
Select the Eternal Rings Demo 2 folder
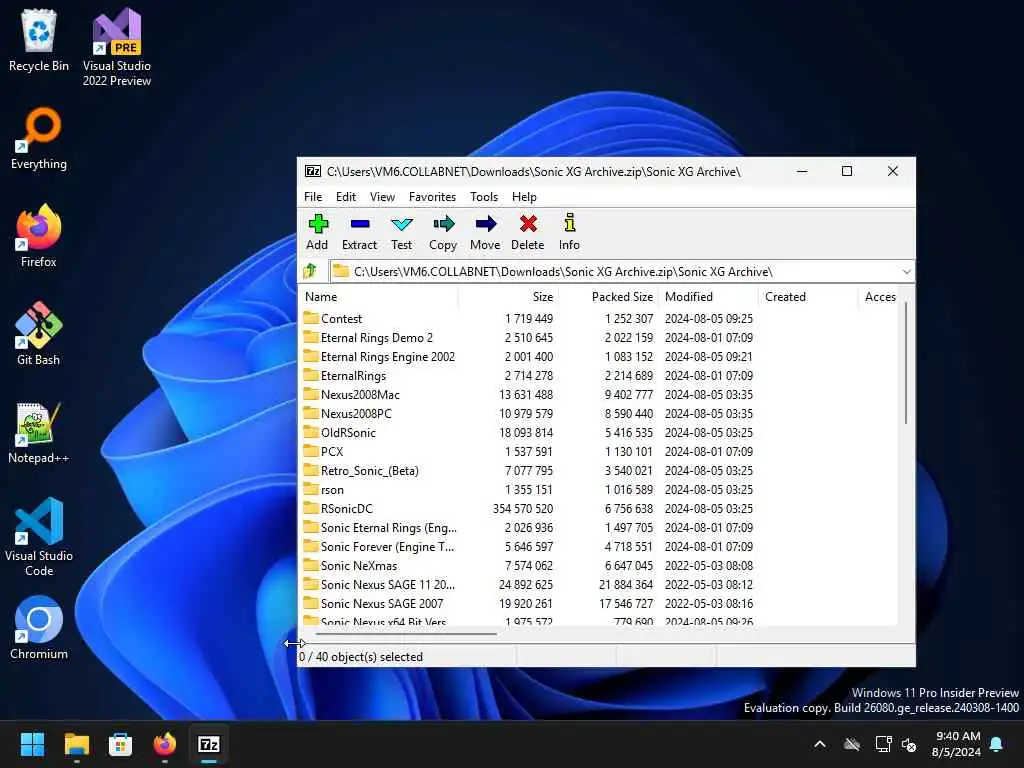point(368,338)
